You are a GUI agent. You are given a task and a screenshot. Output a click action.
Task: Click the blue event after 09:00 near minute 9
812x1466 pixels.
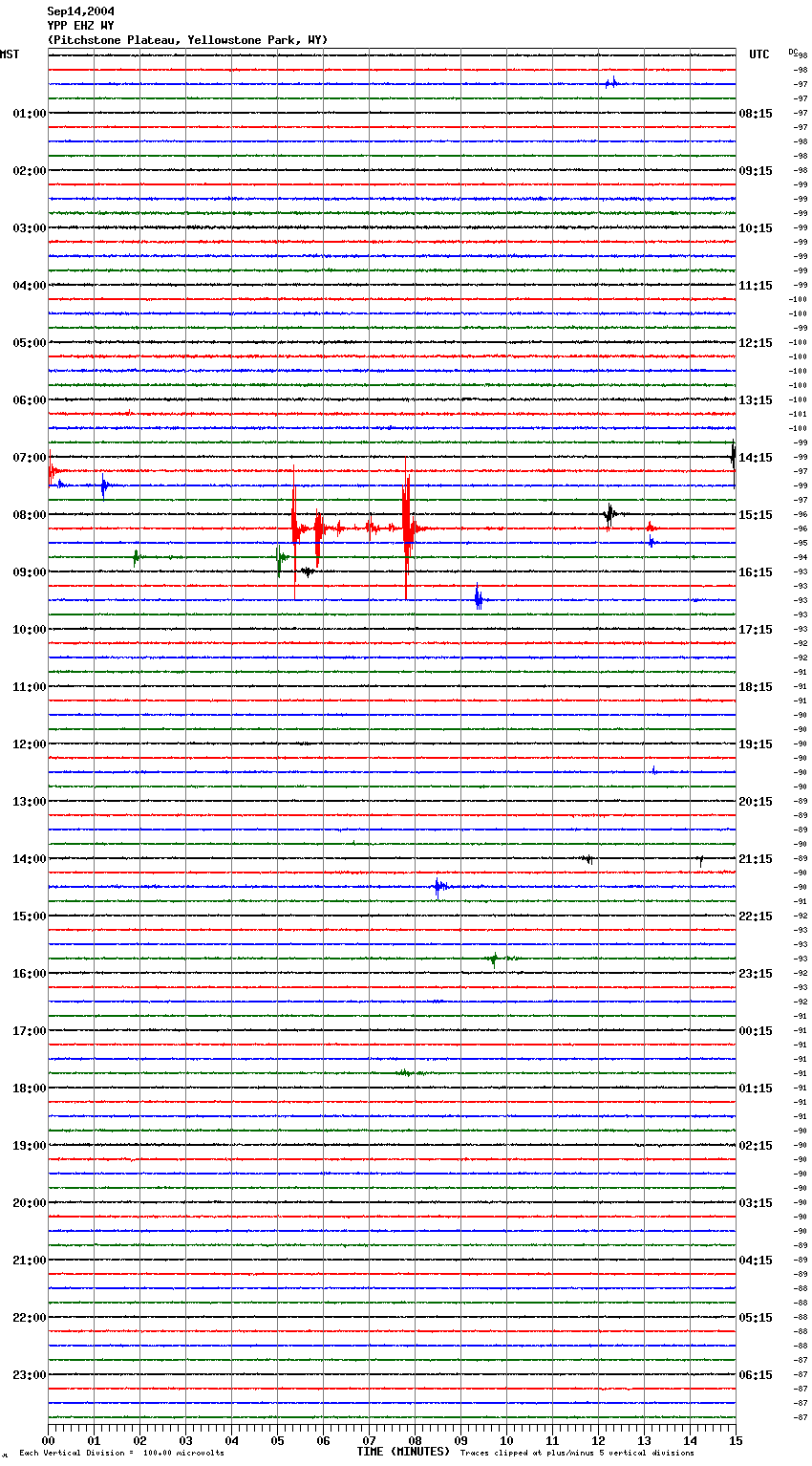coord(479,597)
